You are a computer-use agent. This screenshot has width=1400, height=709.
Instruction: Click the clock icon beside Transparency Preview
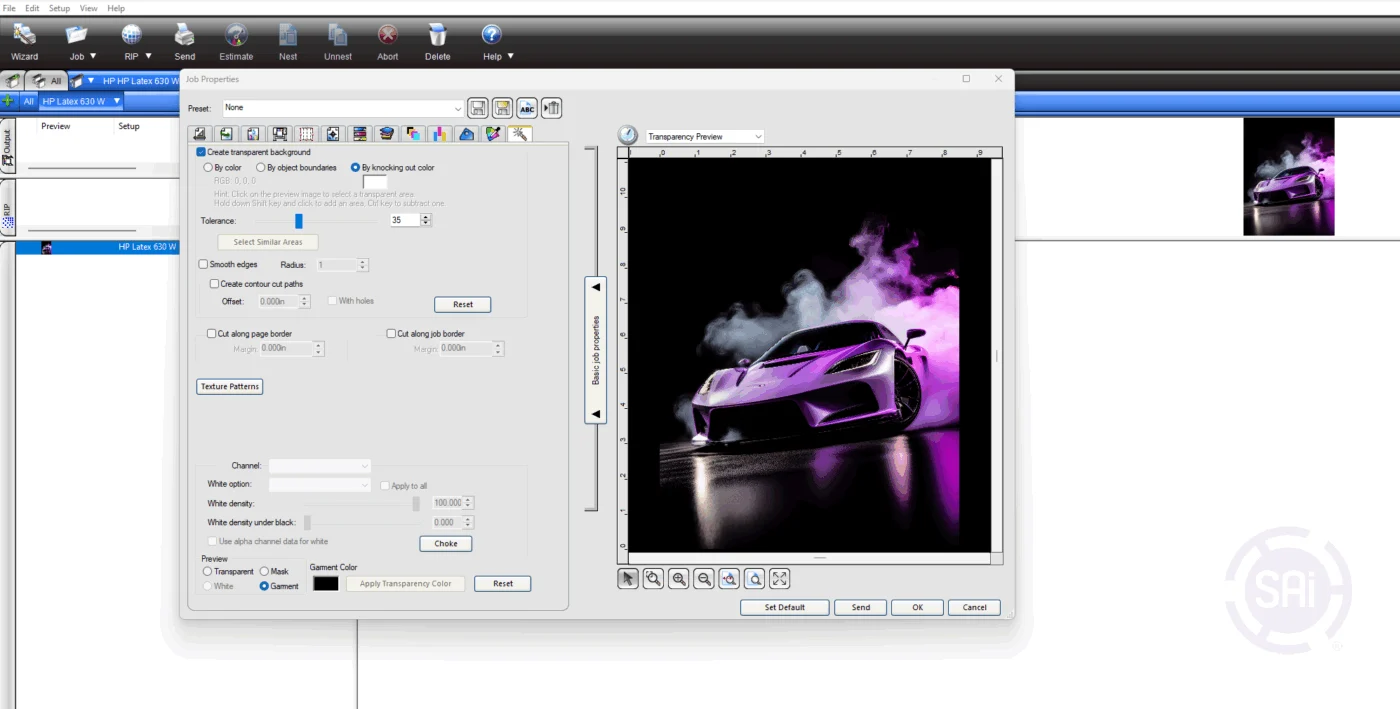628,135
